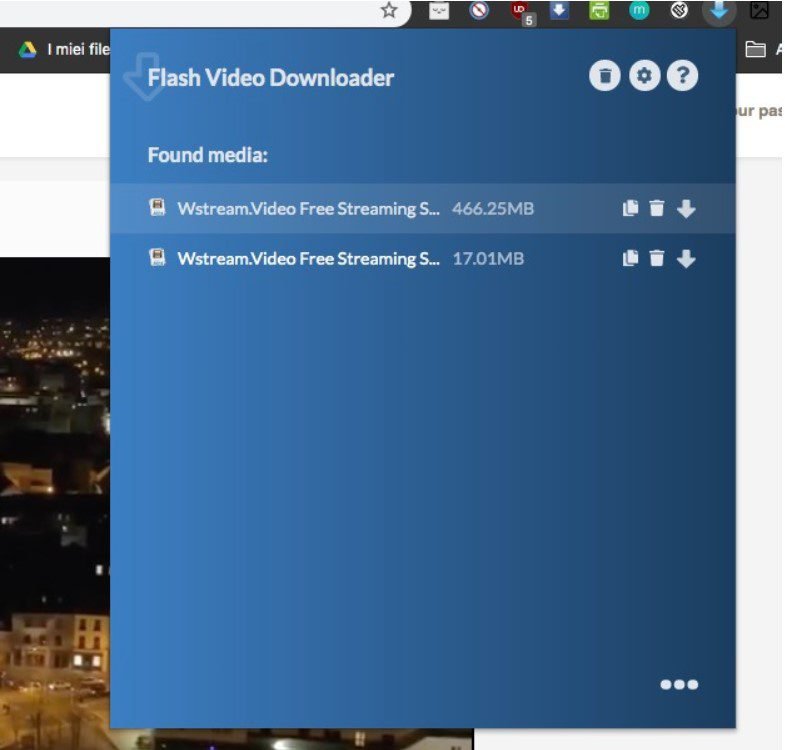Click the green printer extension icon
Viewport: 785px width, 750px height.
pos(599,10)
